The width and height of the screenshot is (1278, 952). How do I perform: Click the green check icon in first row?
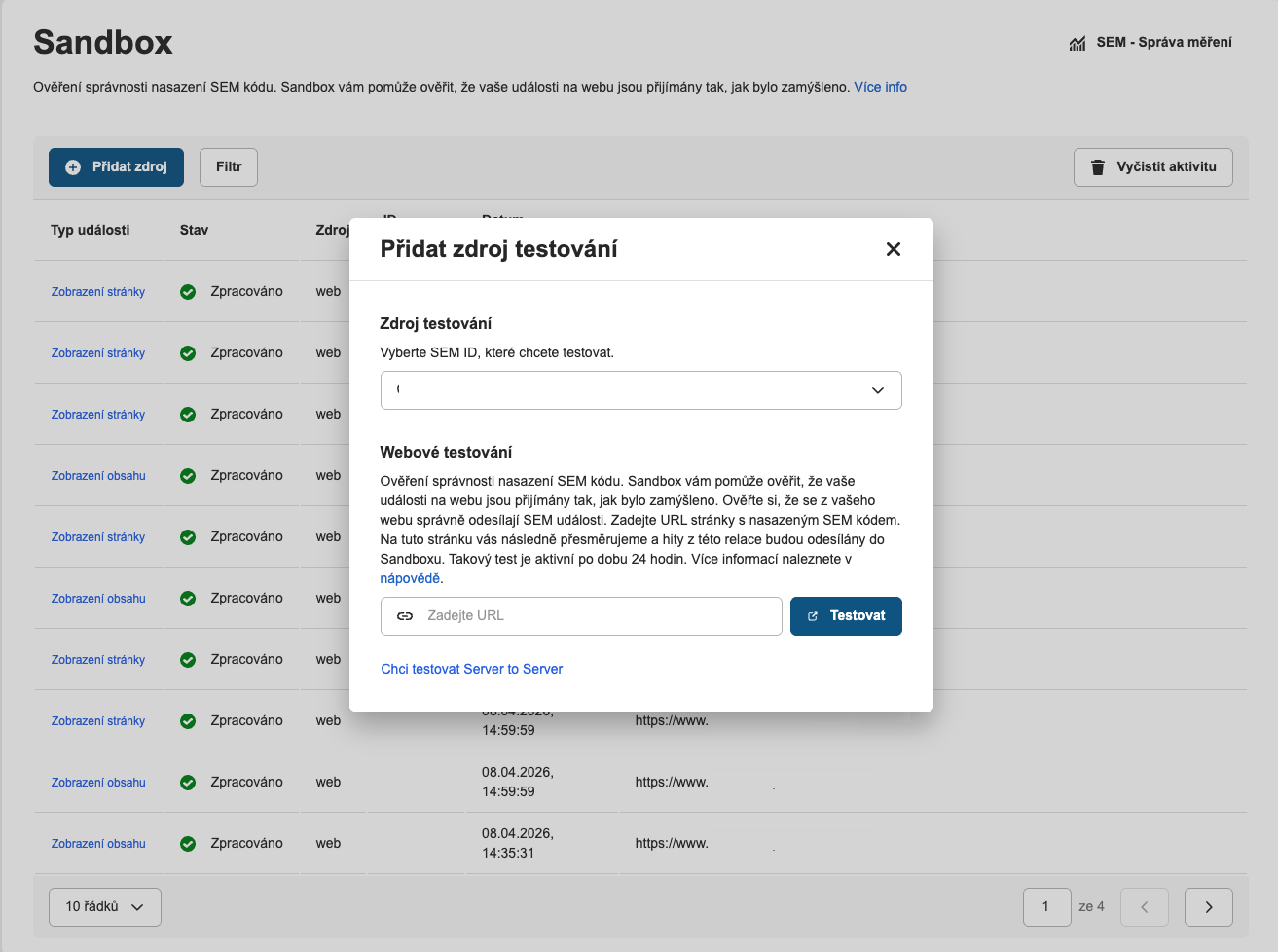pyautogui.click(x=188, y=292)
